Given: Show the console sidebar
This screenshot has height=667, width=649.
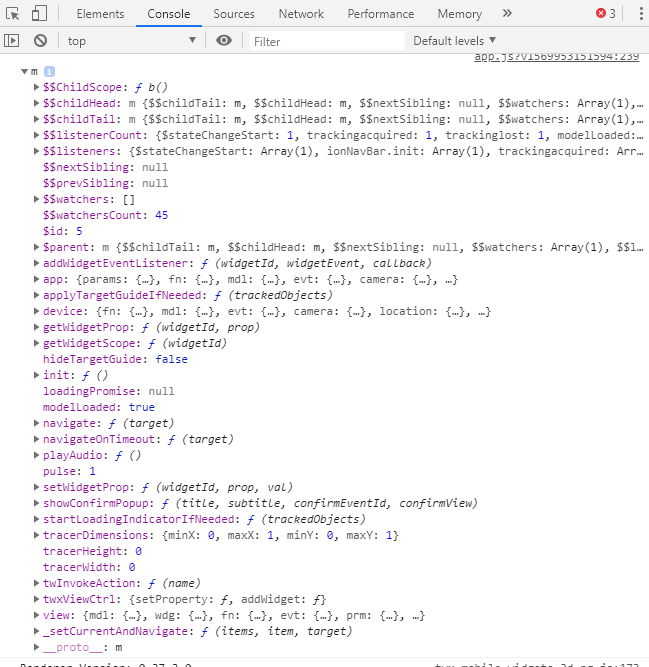Looking at the screenshot, I should tap(12, 40).
